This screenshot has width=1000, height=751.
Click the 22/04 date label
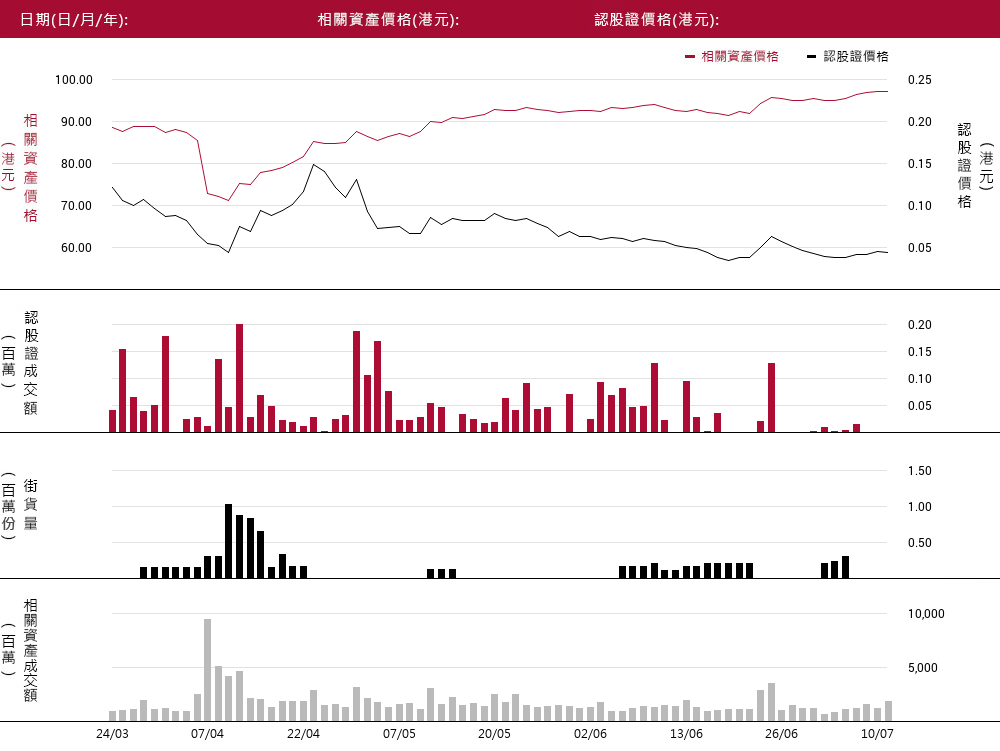click(303, 734)
